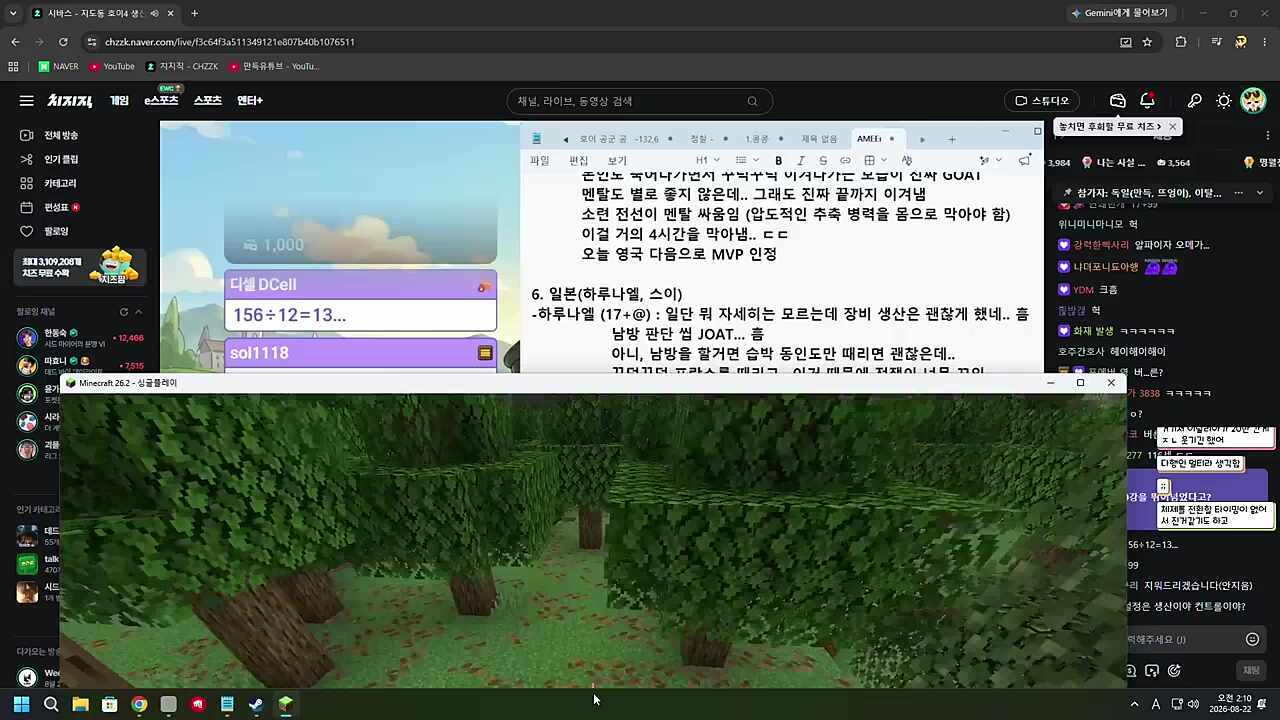1280x720 pixels.
Task: Open the cheese wallet icon in header
Action: (x=1118, y=101)
